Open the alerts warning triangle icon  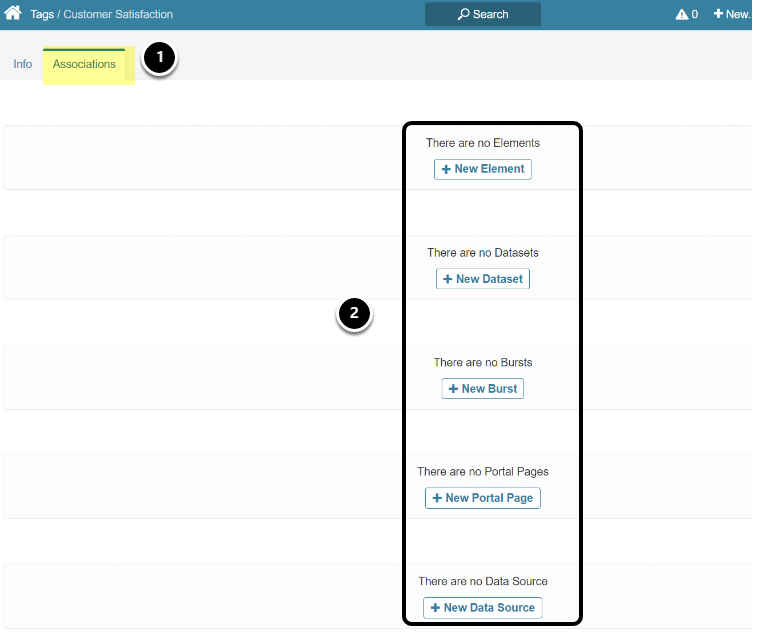click(682, 14)
